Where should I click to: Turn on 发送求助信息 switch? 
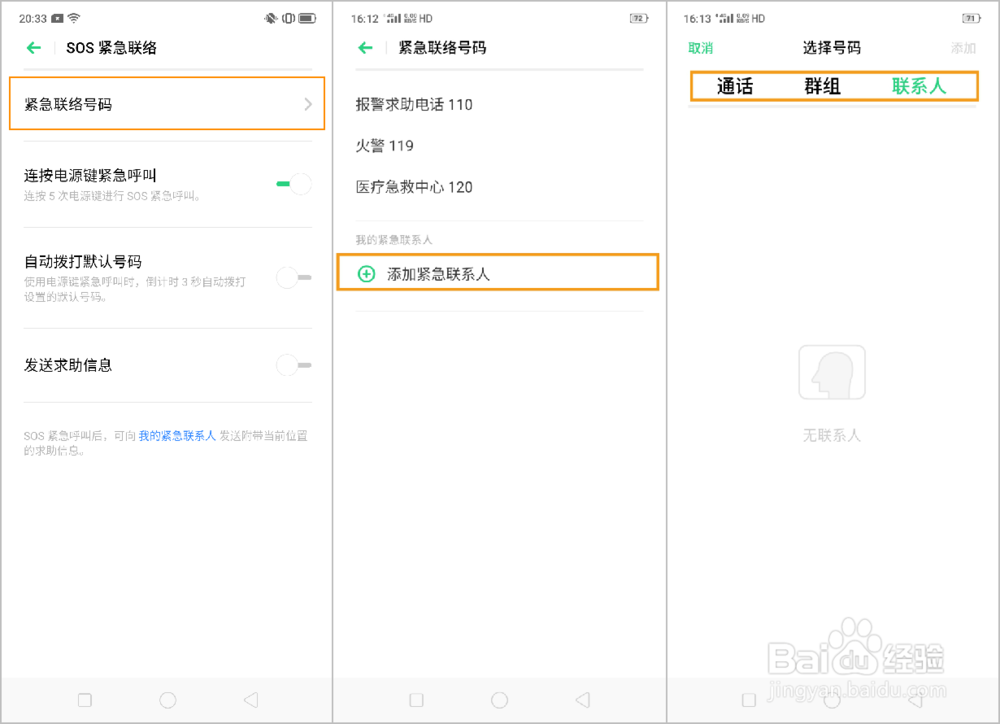point(294,365)
